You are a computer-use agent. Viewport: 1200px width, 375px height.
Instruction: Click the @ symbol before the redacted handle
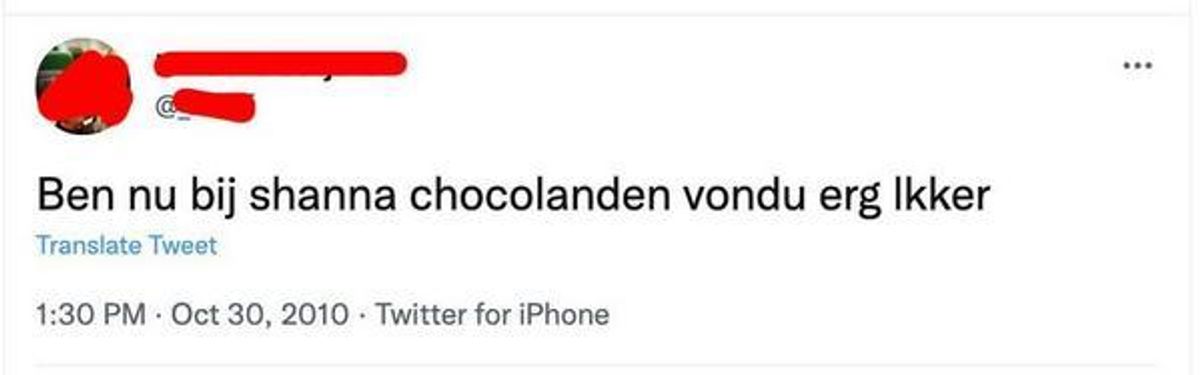pos(163,108)
